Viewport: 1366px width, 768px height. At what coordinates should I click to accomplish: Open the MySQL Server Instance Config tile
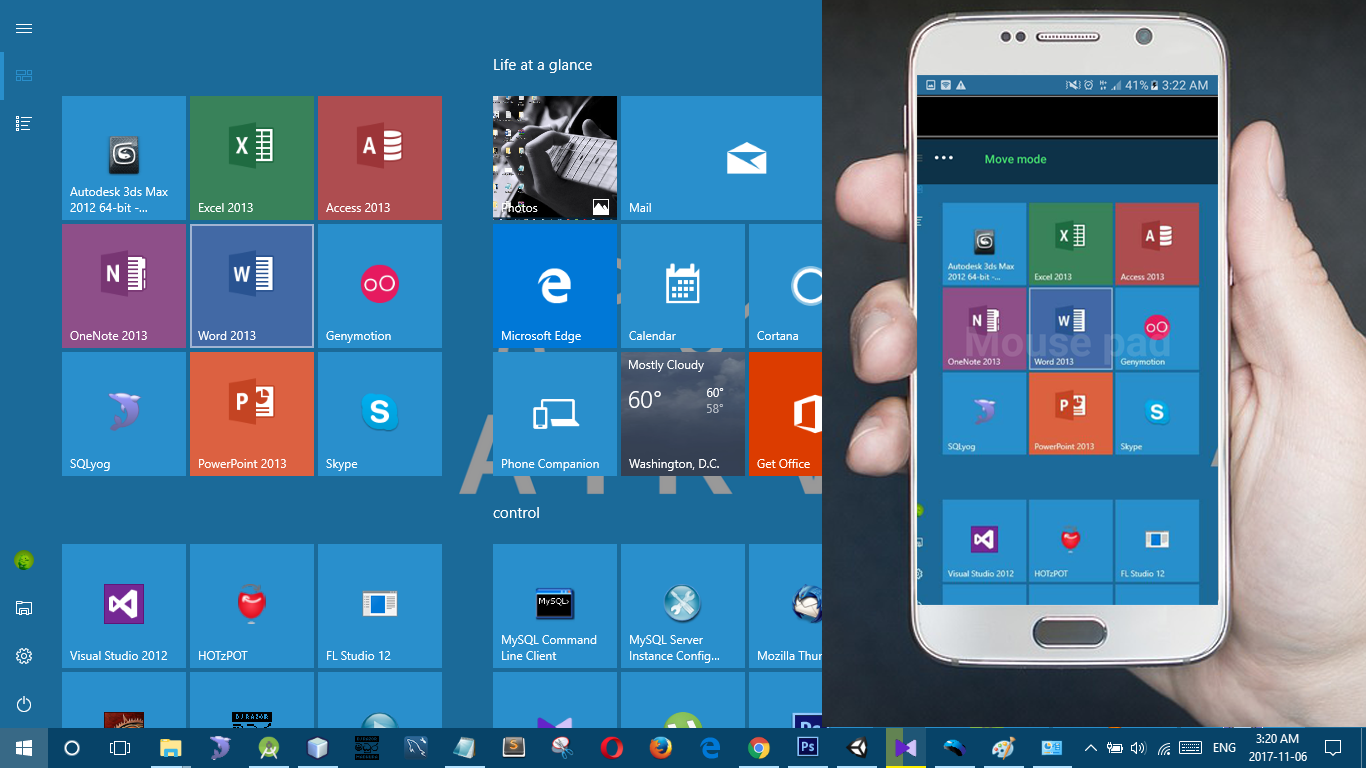(683, 606)
